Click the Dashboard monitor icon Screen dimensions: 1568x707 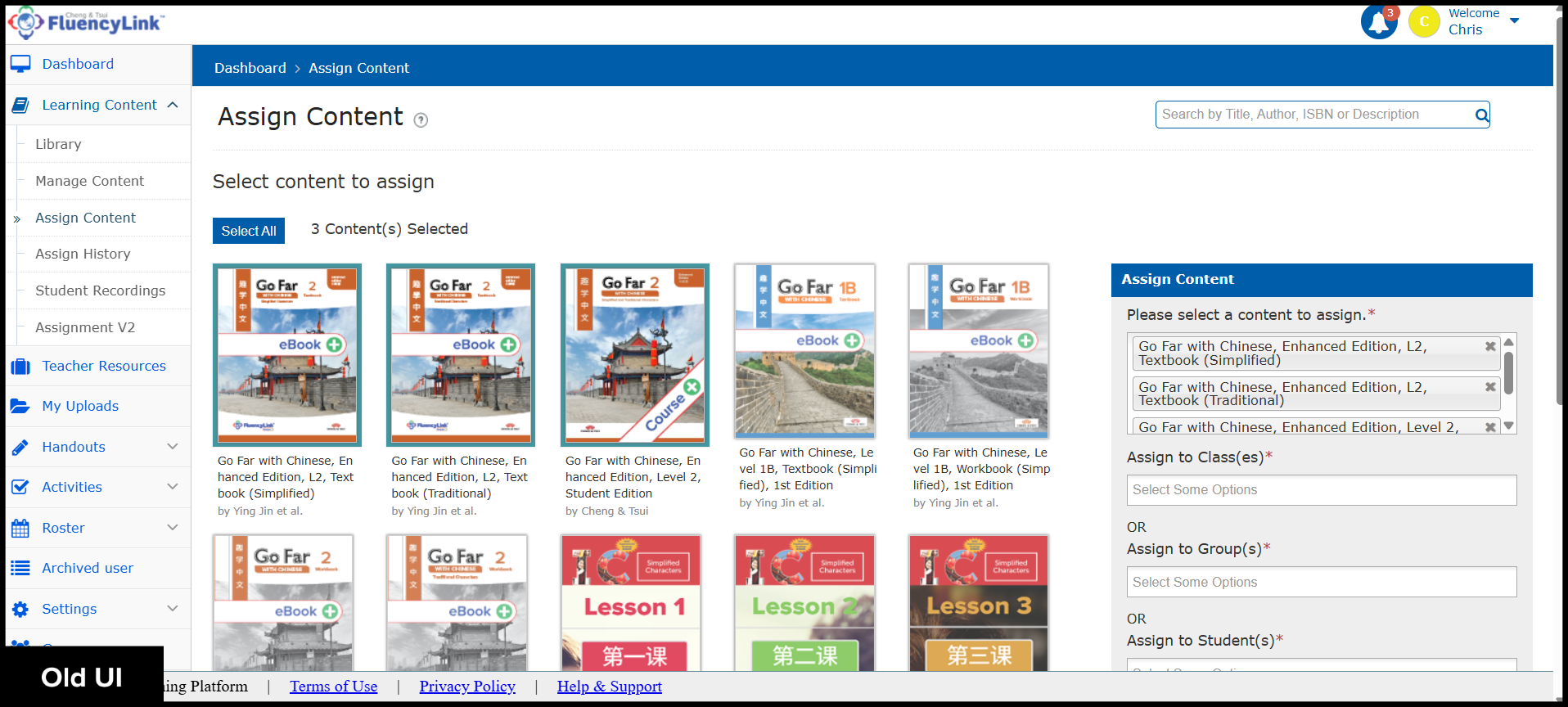click(x=20, y=64)
